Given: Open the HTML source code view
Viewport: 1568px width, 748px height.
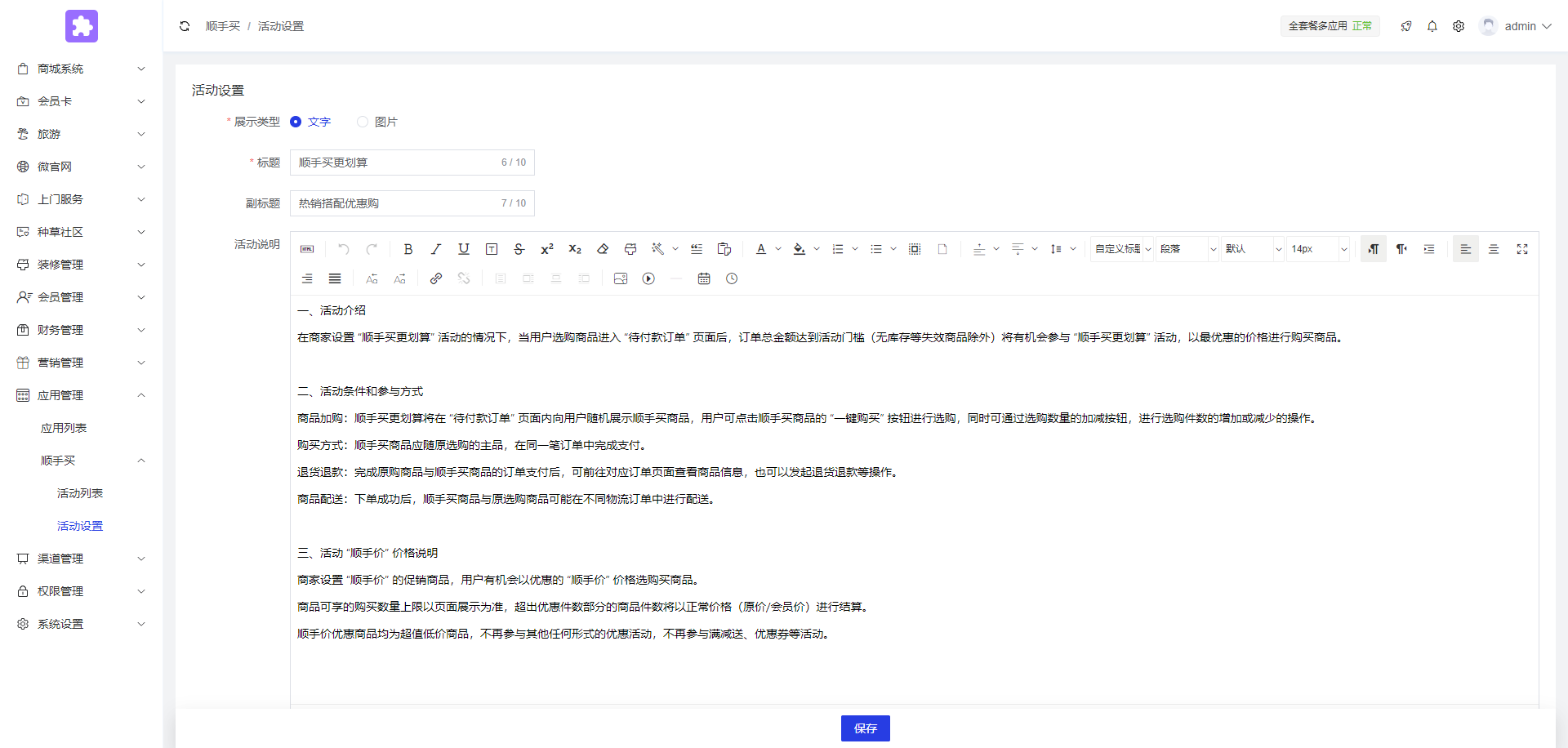Looking at the screenshot, I should [x=307, y=249].
